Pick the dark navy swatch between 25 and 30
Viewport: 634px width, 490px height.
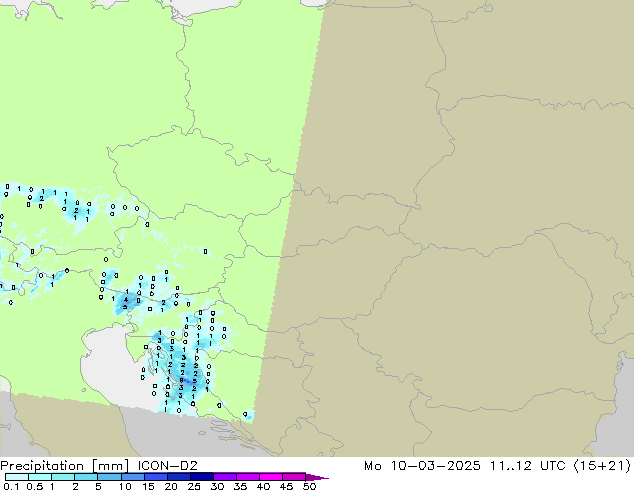coord(201,477)
